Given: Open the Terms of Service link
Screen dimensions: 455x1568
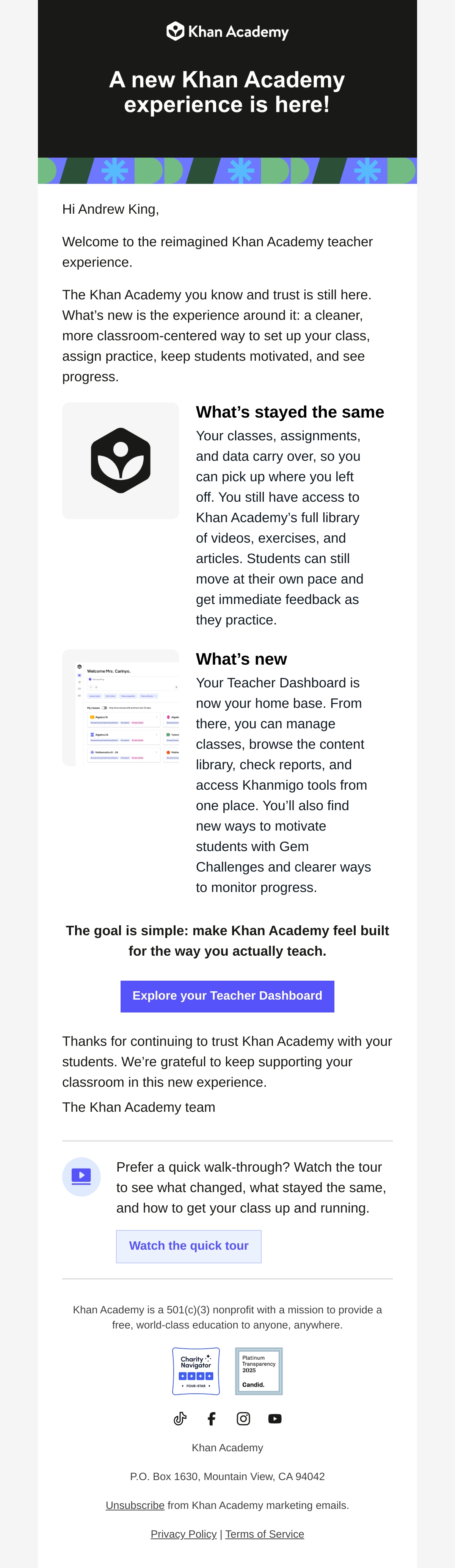Looking at the screenshot, I should [265, 1535].
